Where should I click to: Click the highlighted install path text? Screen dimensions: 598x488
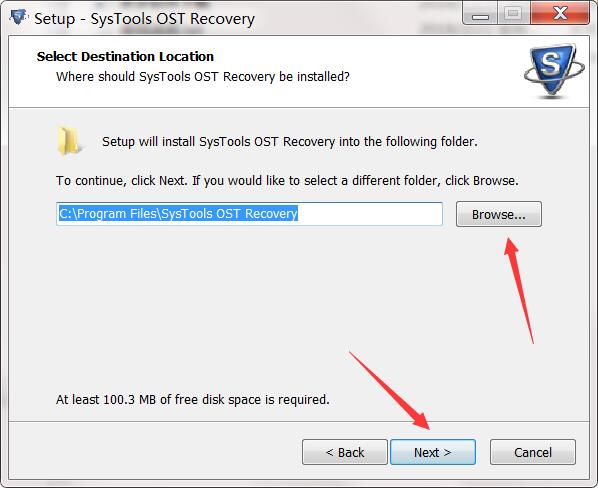click(x=178, y=214)
